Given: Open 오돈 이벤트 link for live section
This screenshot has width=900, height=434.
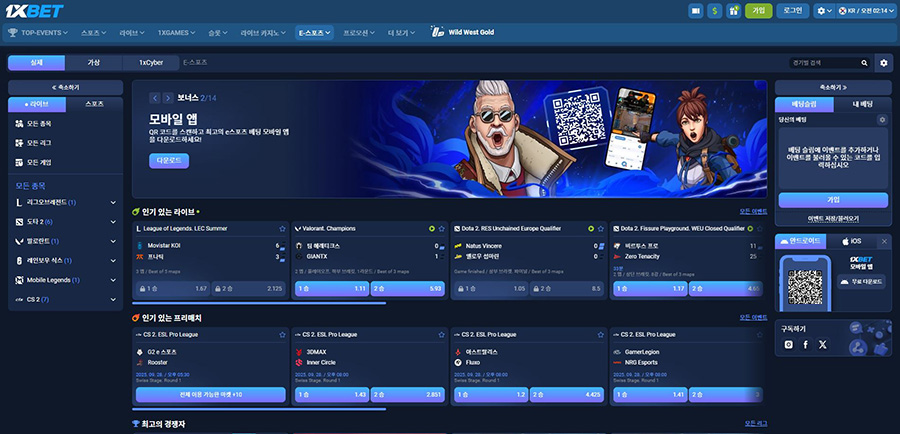Looking at the screenshot, I should [753, 211].
